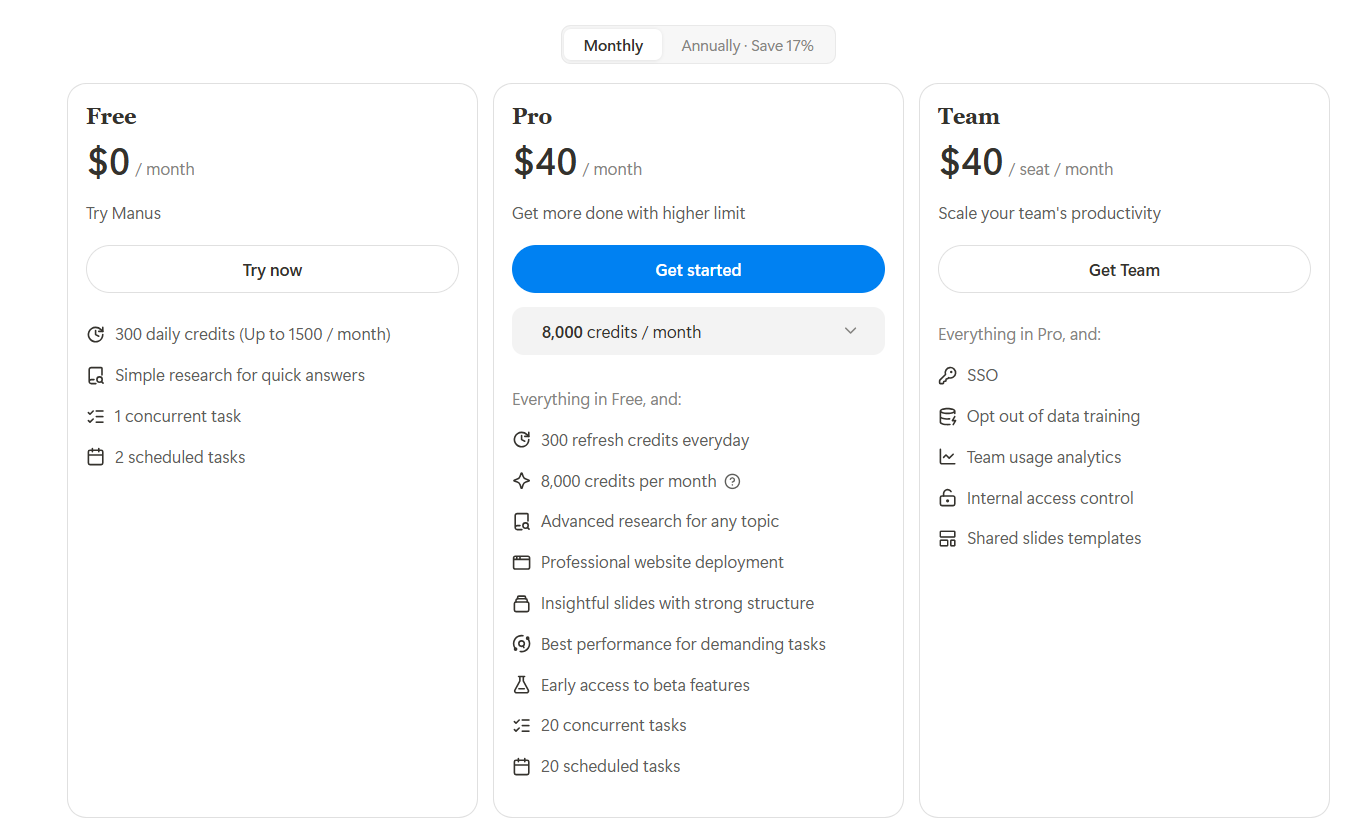
Task: Click the analytics chart icon for 'Team usage analytics'
Action: click(947, 456)
